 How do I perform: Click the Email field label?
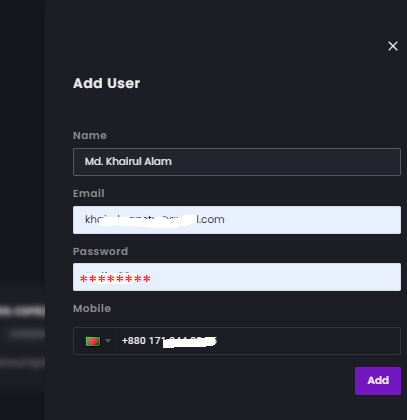tap(89, 193)
